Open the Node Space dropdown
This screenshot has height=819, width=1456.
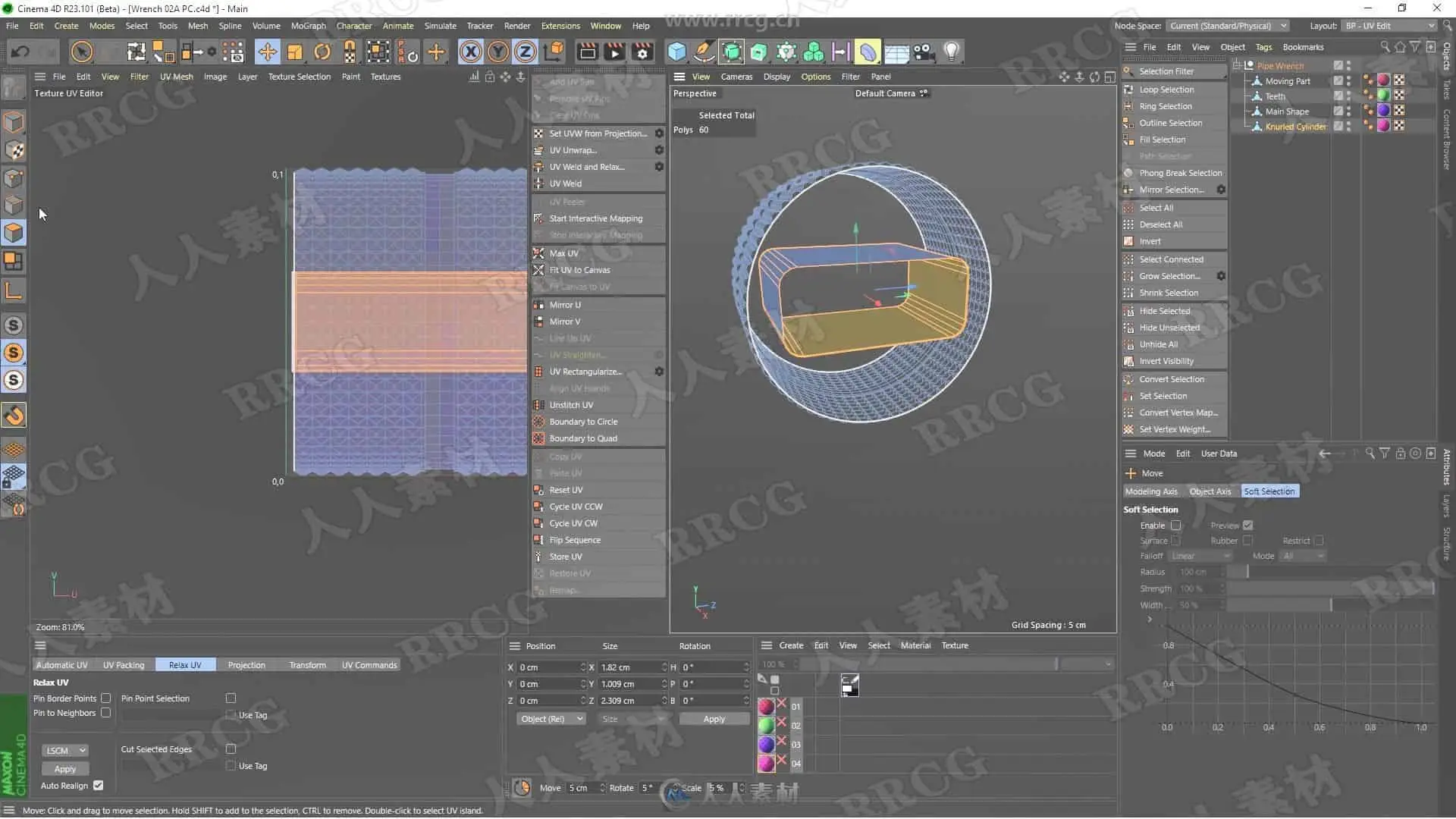[x=1227, y=26]
